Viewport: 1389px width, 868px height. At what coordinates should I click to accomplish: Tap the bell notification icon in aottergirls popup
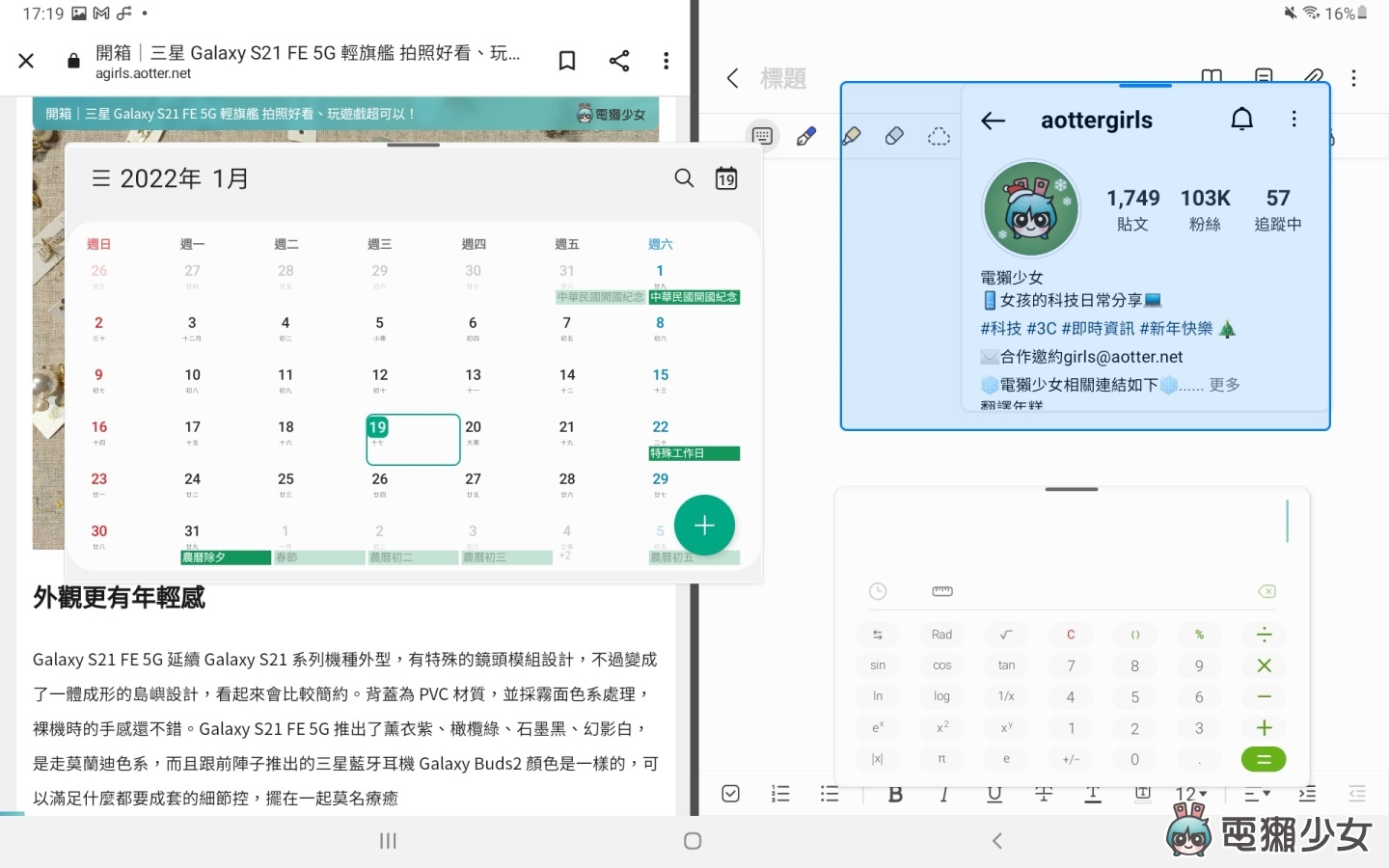[x=1241, y=119]
